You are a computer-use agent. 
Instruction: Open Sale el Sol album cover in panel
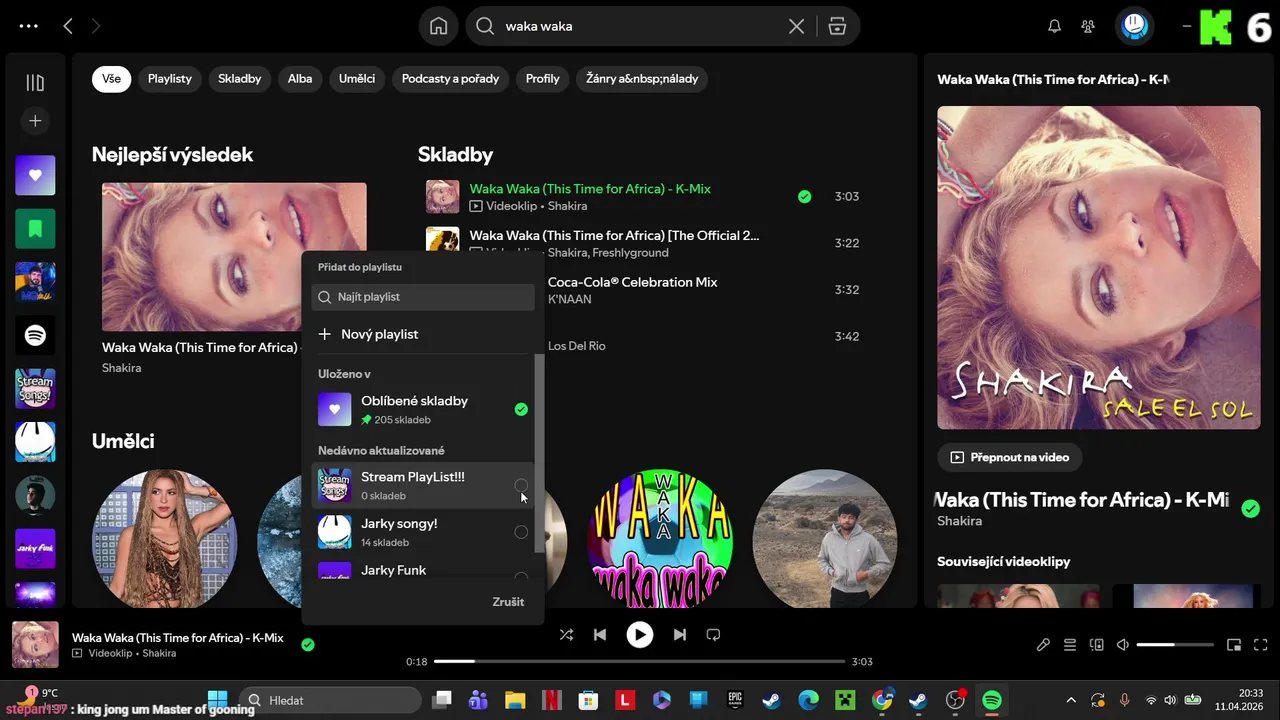pos(1098,268)
